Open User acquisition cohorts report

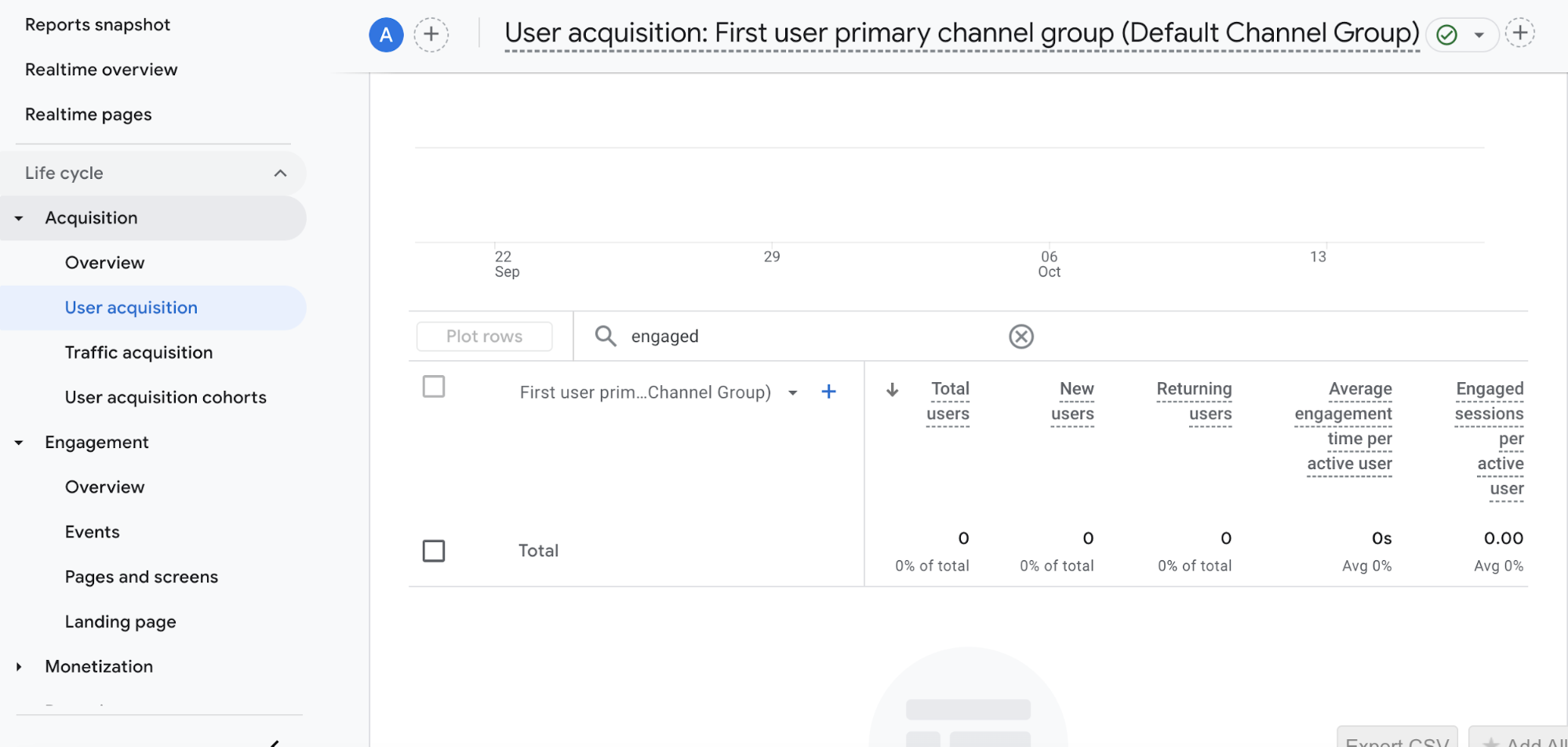[166, 397]
